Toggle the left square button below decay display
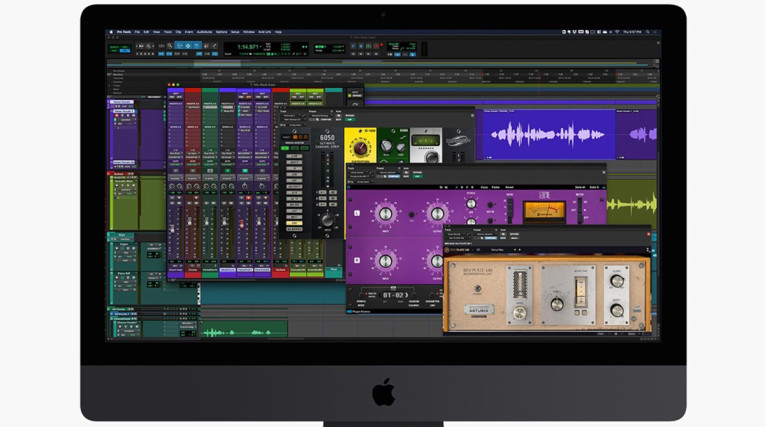 578,313
